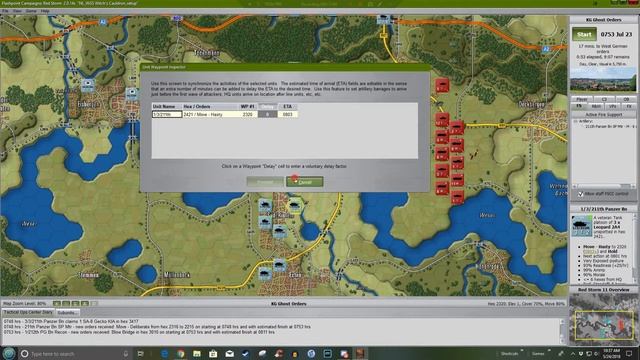Screen dimensions: 640x360
Task: Open File Explorer from the taskbar
Action: click(197, 353)
